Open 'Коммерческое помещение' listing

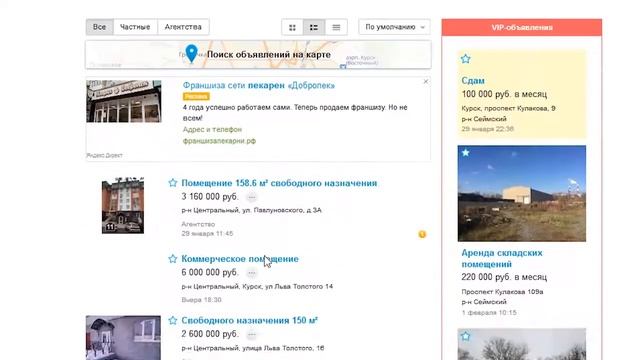240,259
